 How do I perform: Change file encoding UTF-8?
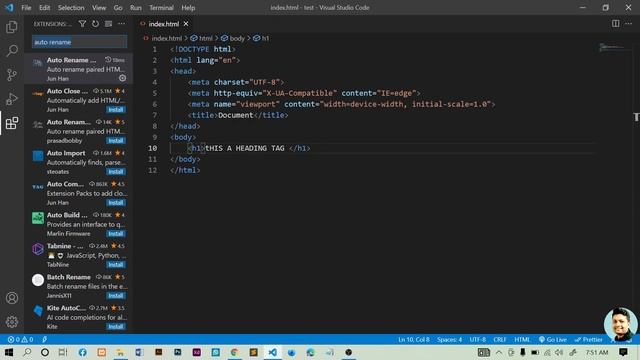tap(478, 340)
